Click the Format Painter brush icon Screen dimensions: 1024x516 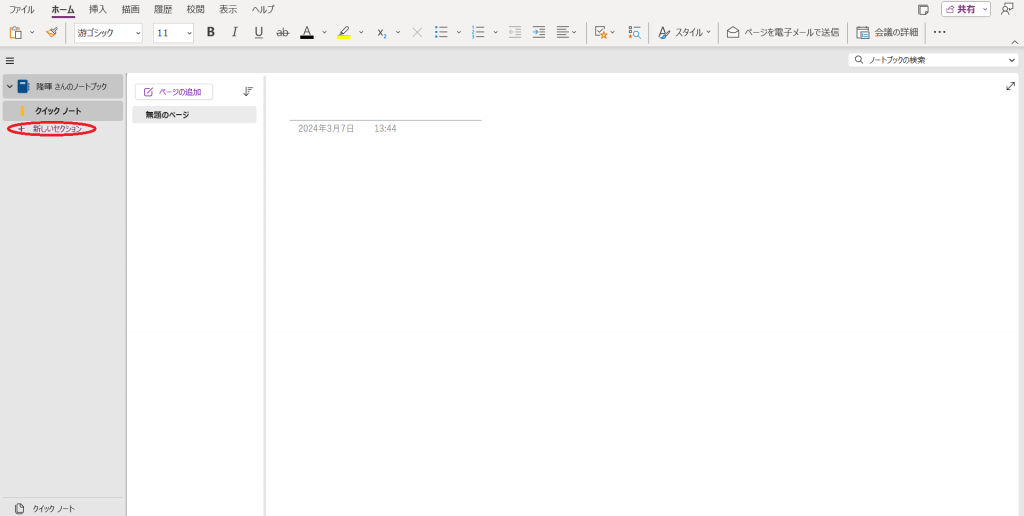click(x=51, y=32)
